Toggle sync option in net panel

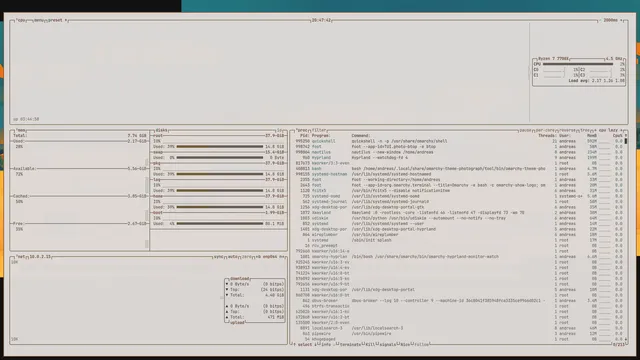219,257
